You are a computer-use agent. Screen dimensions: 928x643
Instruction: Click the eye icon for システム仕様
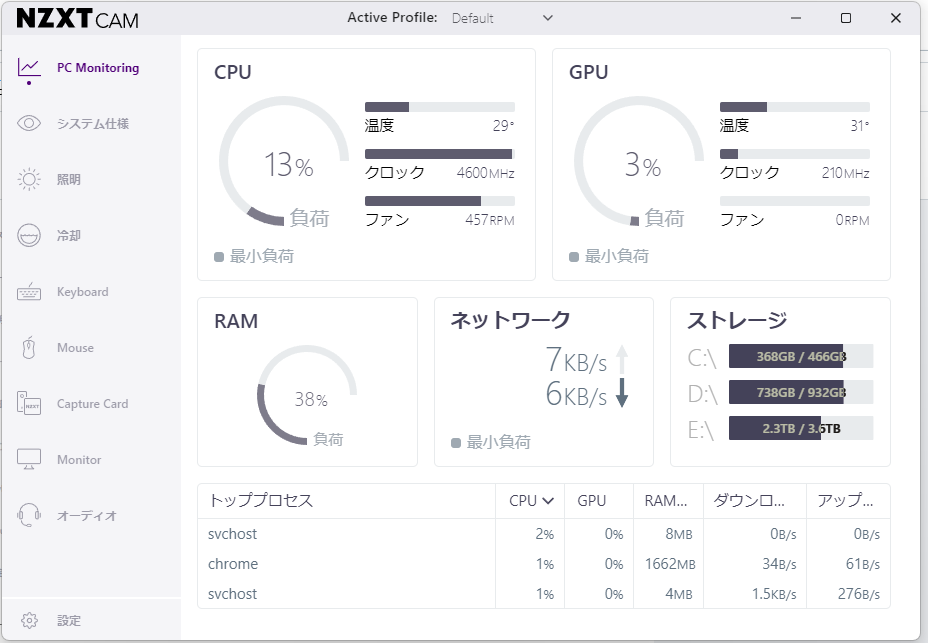(29, 123)
